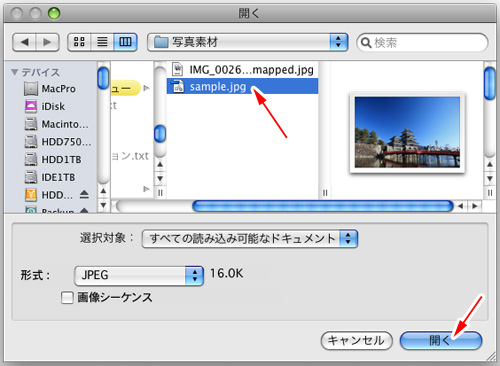Switch to list view
This screenshot has height=366, width=500.
point(102,42)
